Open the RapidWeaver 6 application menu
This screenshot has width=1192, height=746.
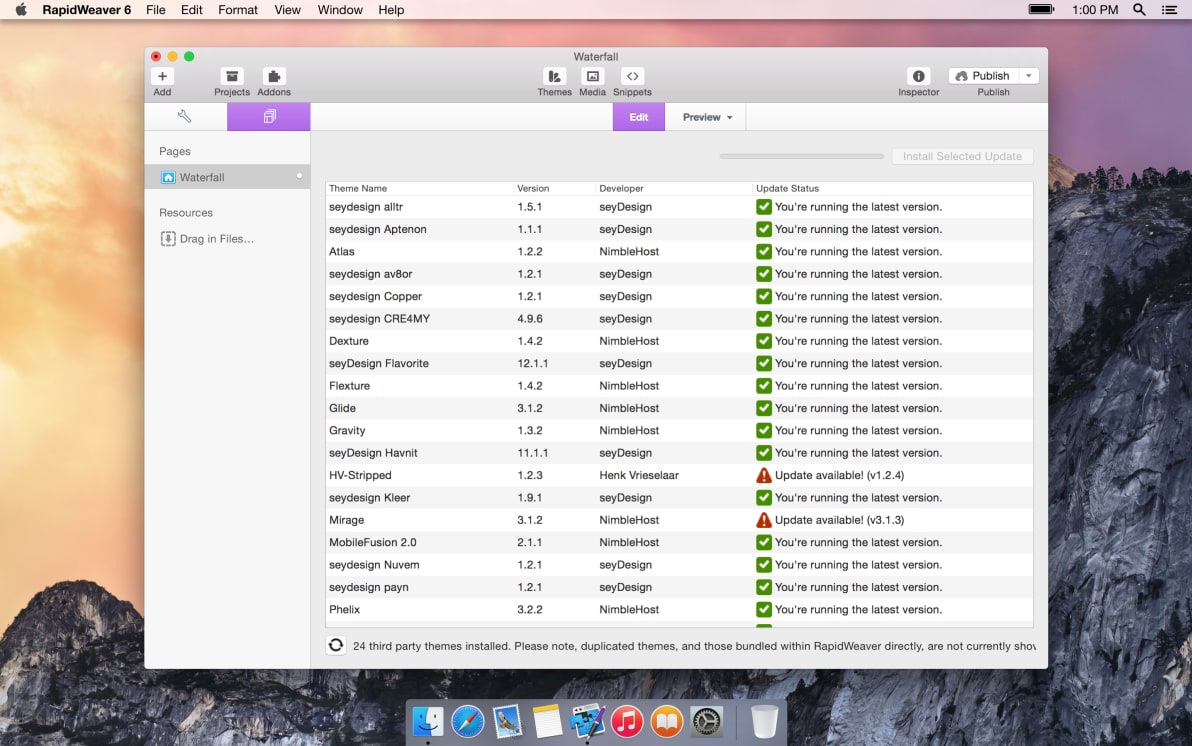click(87, 10)
